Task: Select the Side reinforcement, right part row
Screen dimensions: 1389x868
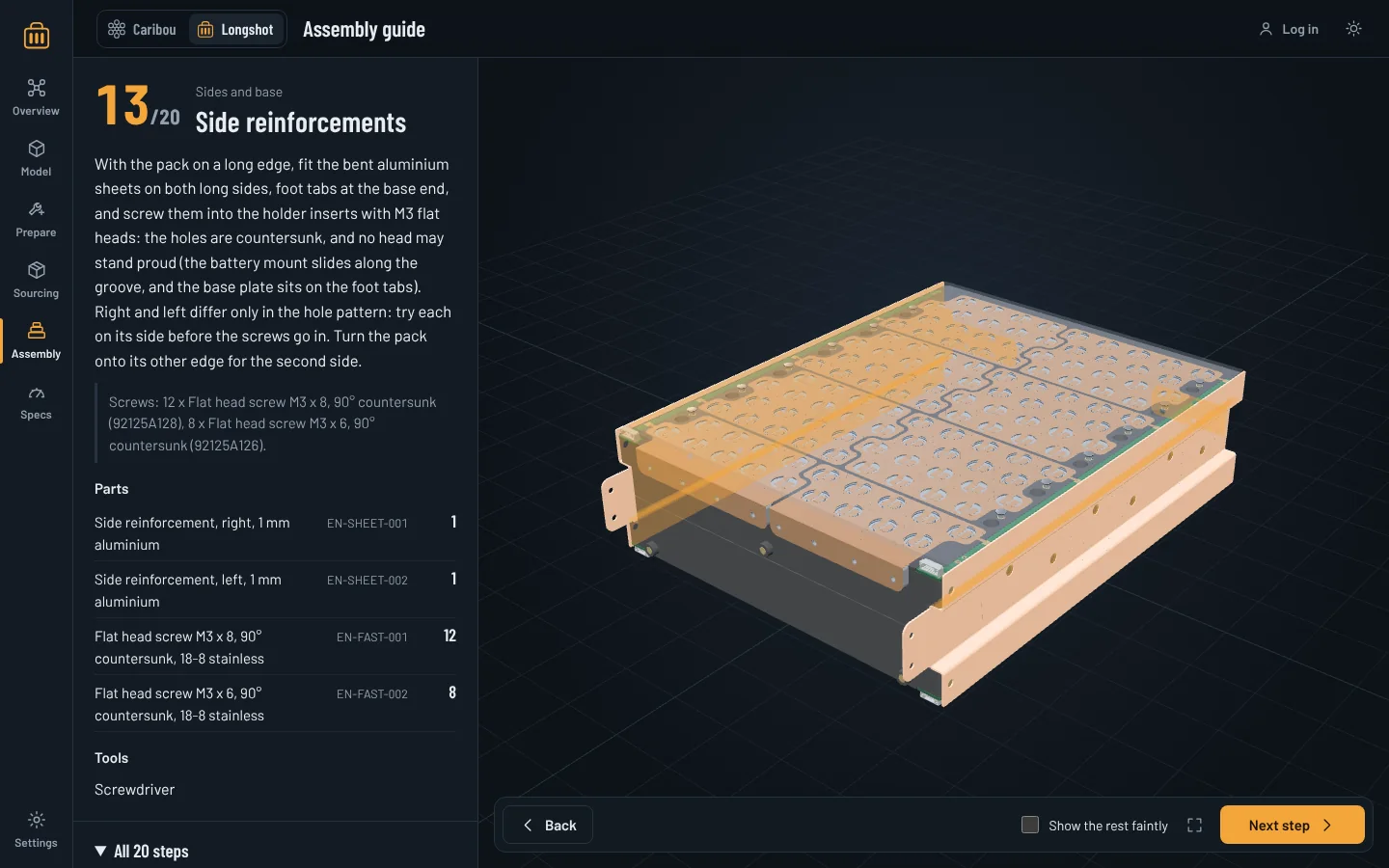Action: pyautogui.click(x=276, y=533)
